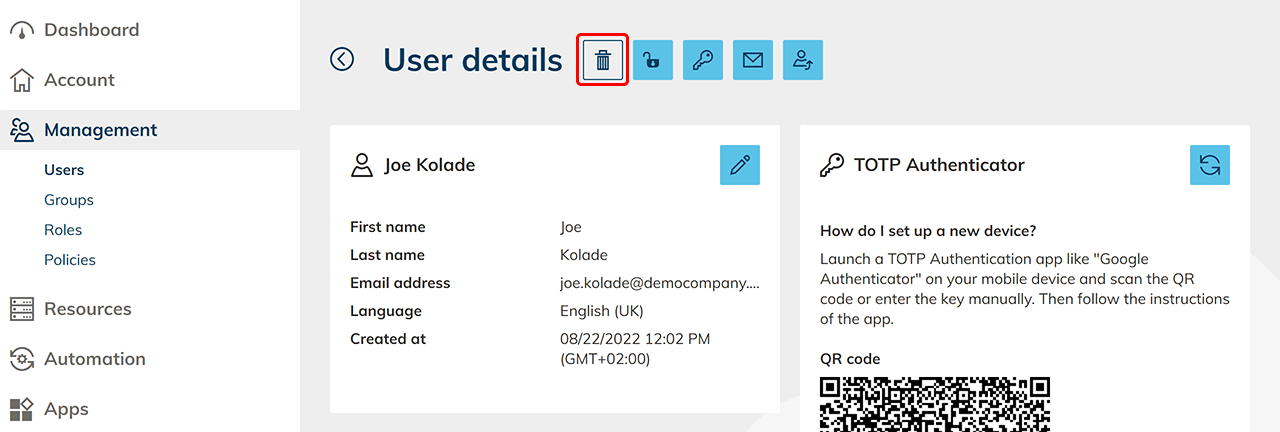
Task: Open Roles under Management
Action: (x=63, y=230)
